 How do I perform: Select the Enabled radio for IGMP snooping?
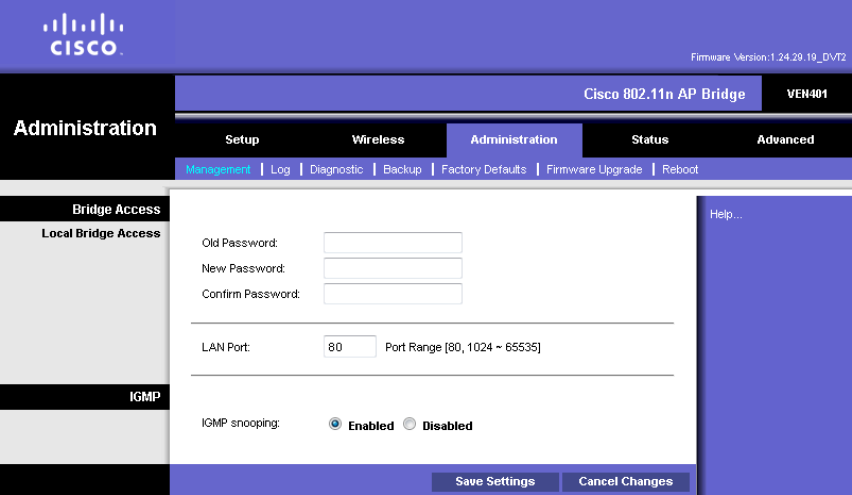tap(335, 424)
